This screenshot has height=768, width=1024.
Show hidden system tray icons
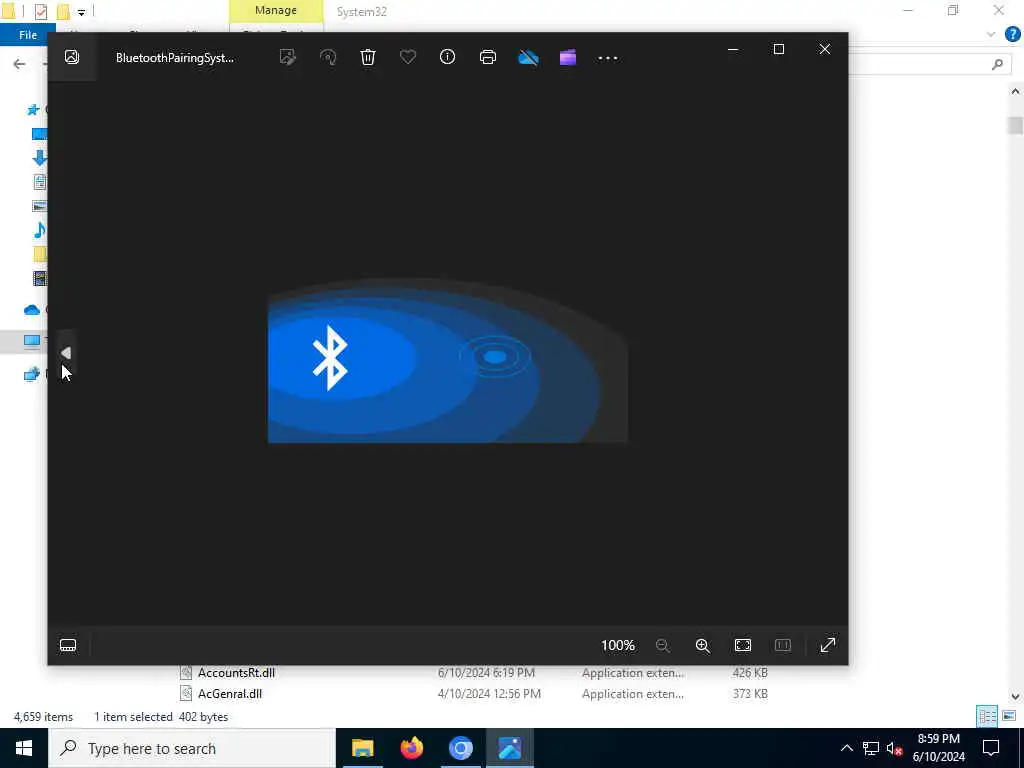pos(846,748)
